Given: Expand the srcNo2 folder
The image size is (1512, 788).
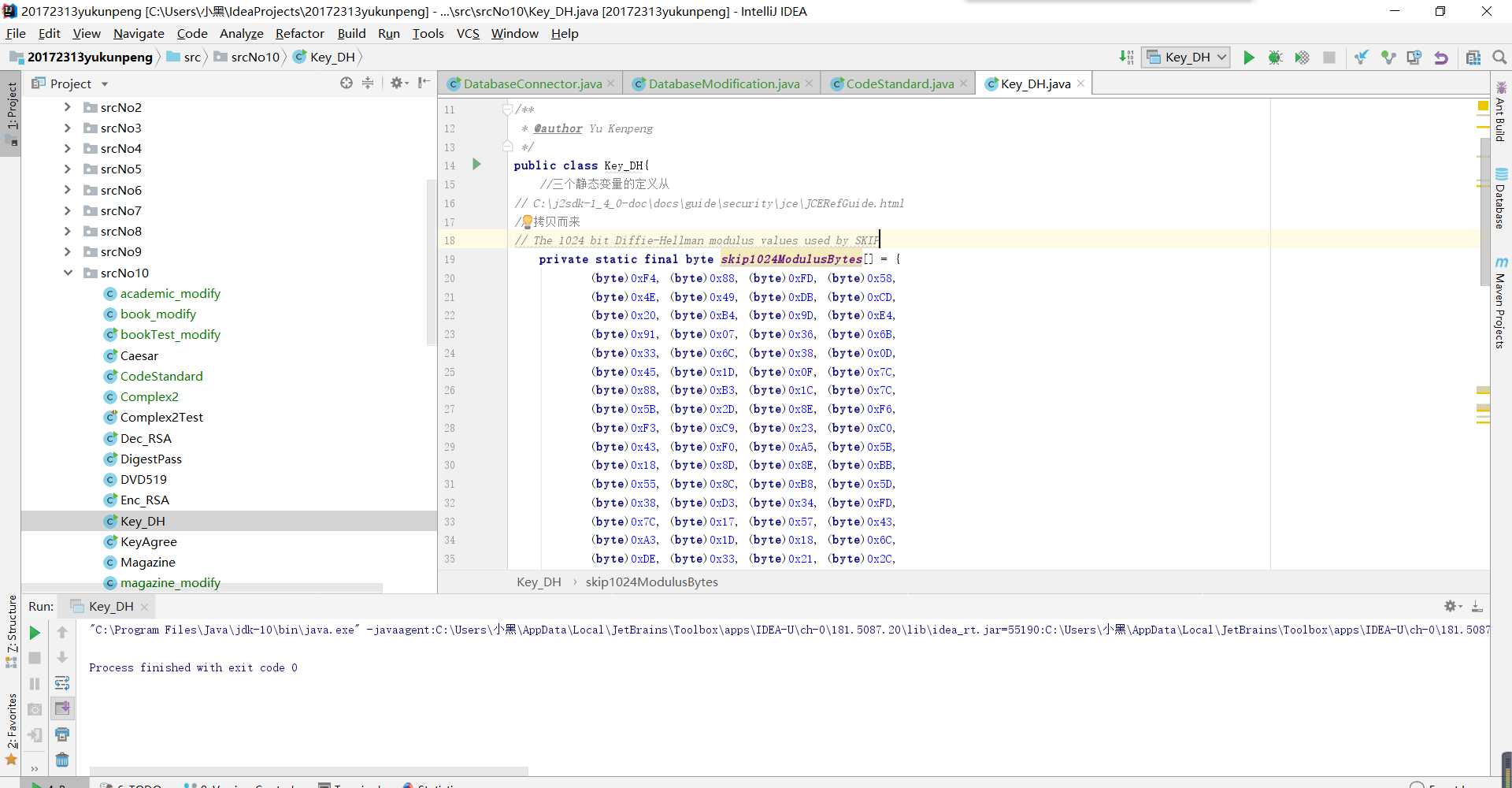Looking at the screenshot, I should (68, 107).
